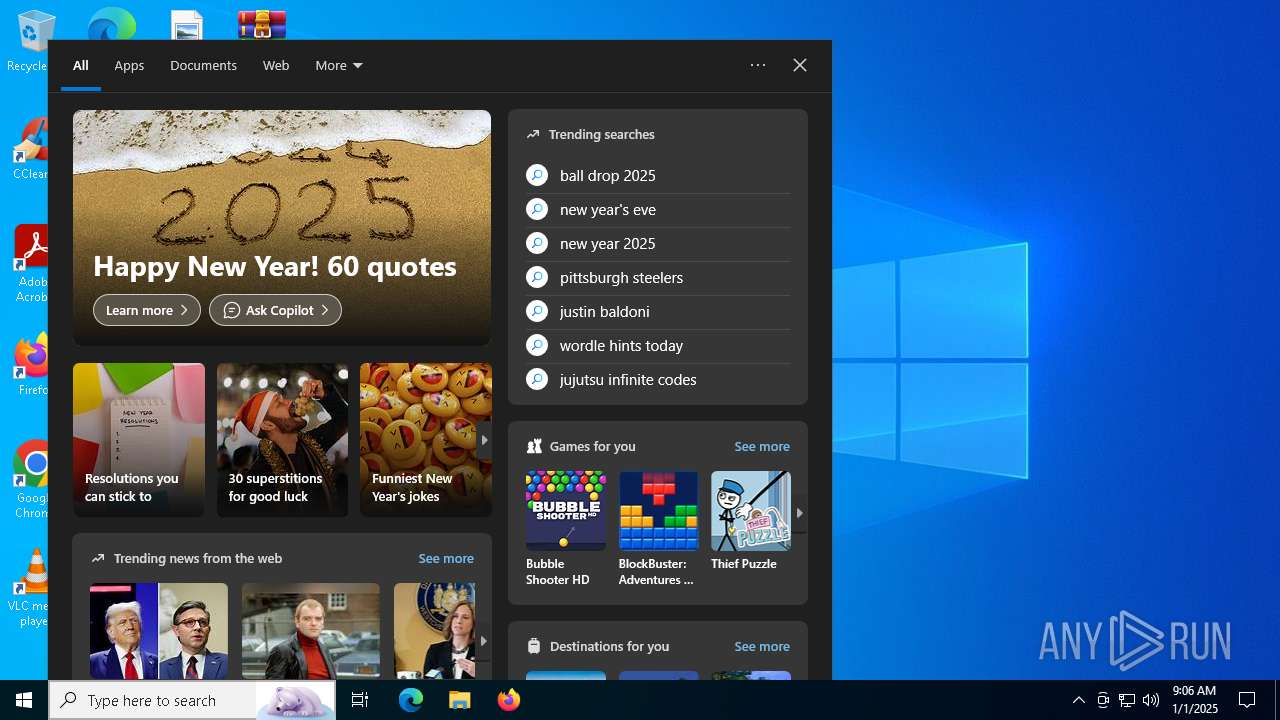Select Recycle Bin desktop icon

(32, 40)
